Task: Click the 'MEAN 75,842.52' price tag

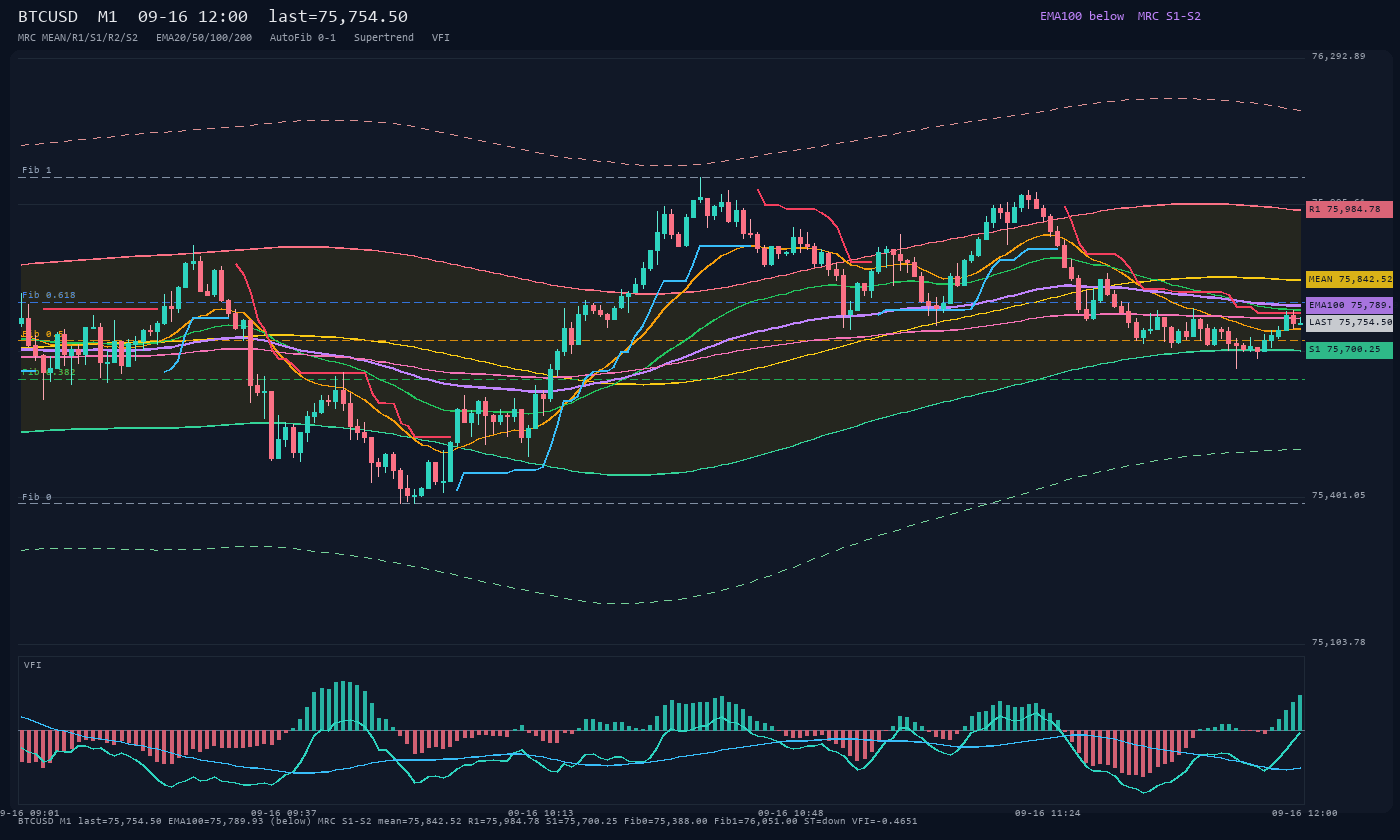Action: pos(1349,280)
